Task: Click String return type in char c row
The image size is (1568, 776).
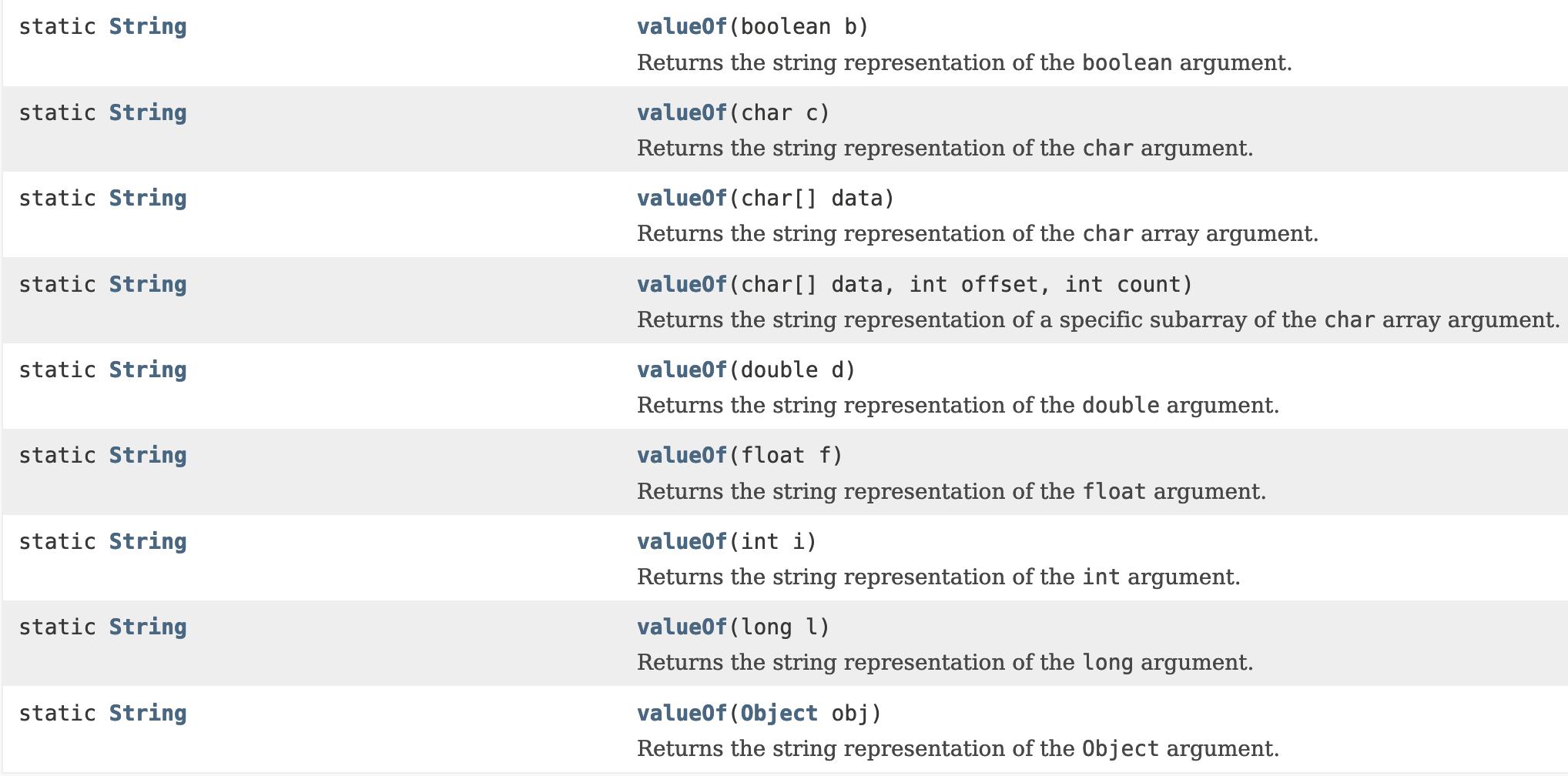Action: (x=148, y=113)
